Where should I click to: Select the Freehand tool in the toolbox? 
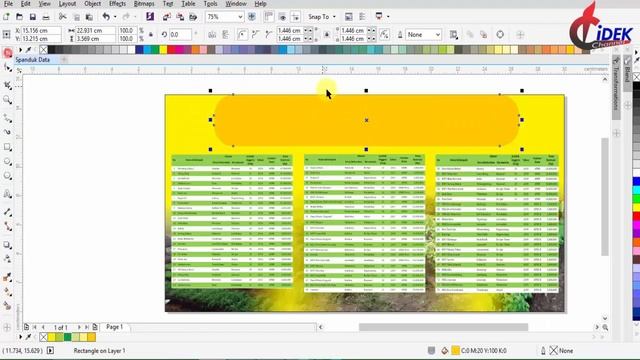(7, 118)
